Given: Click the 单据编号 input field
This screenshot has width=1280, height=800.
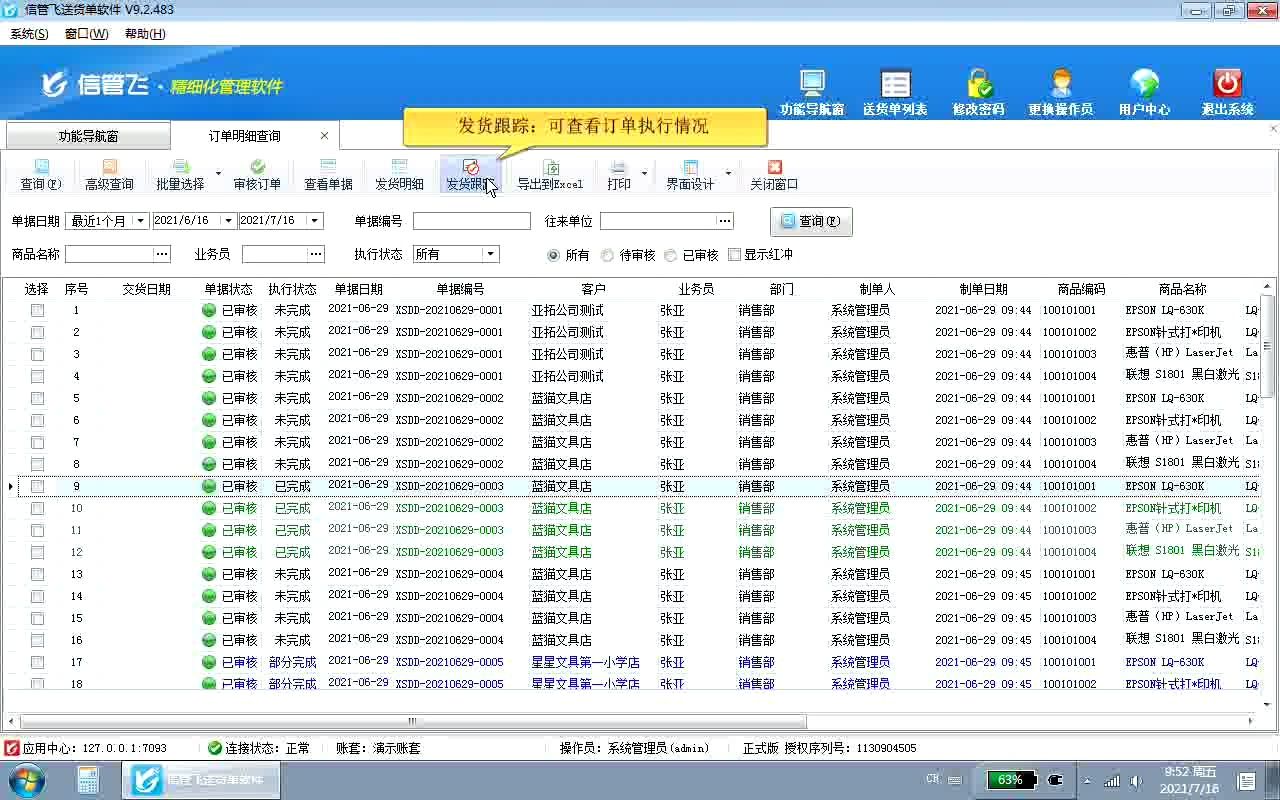Looking at the screenshot, I should pos(472,221).
